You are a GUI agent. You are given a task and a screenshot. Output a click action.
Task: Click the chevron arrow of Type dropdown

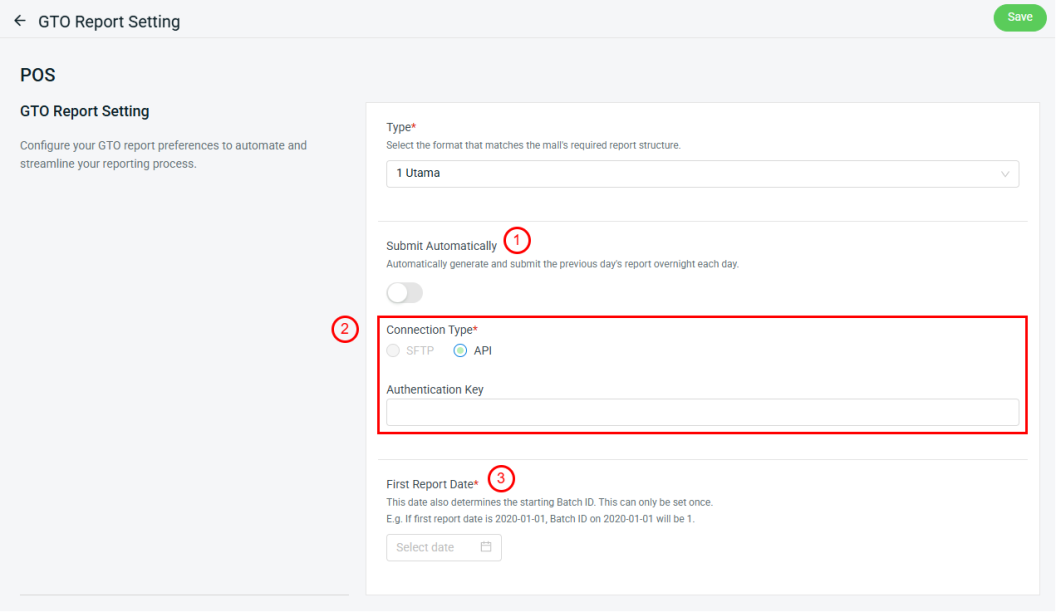1005,174
